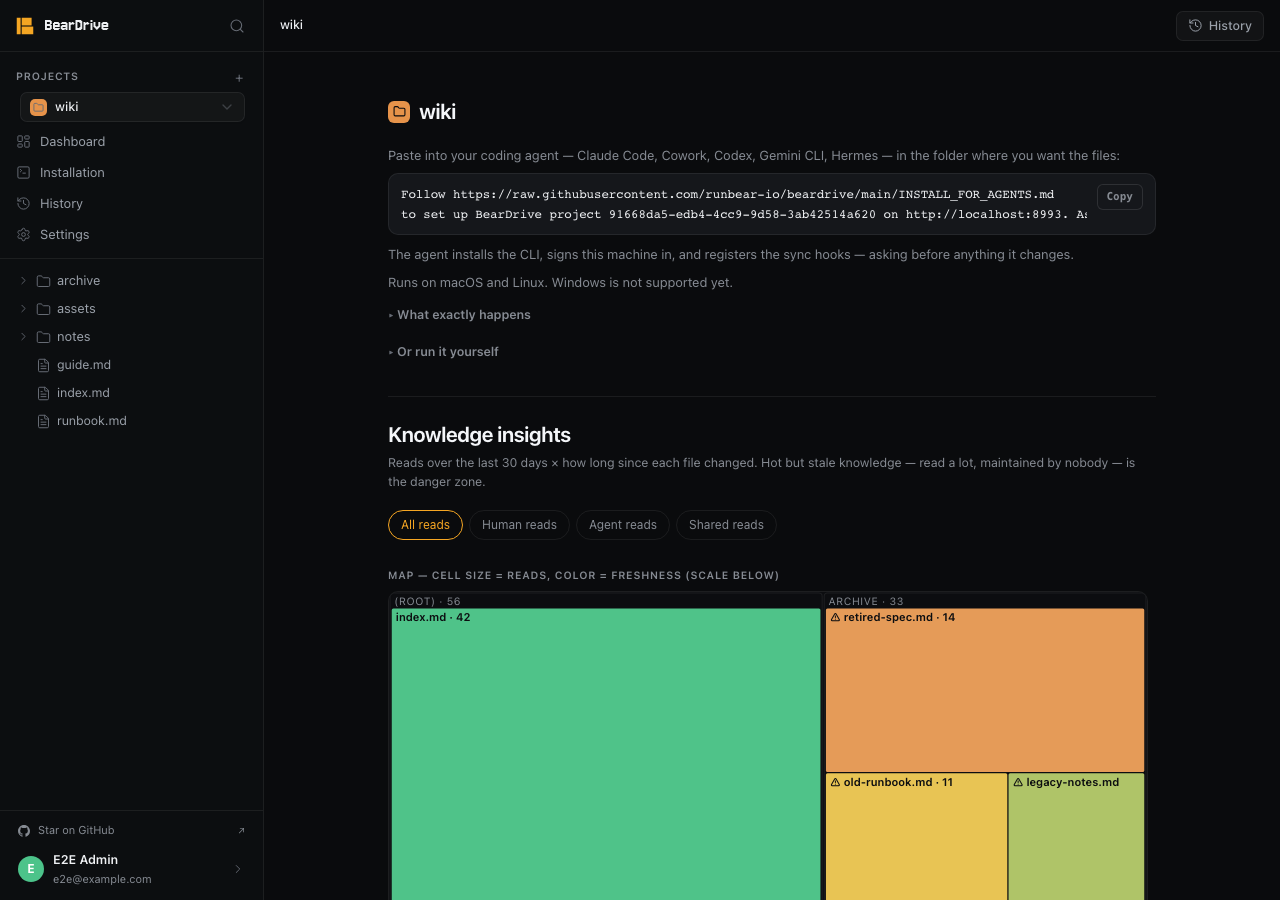1280x900 pixels.
Task: Click the archive folder icon
Action: (x=43, y=281)
